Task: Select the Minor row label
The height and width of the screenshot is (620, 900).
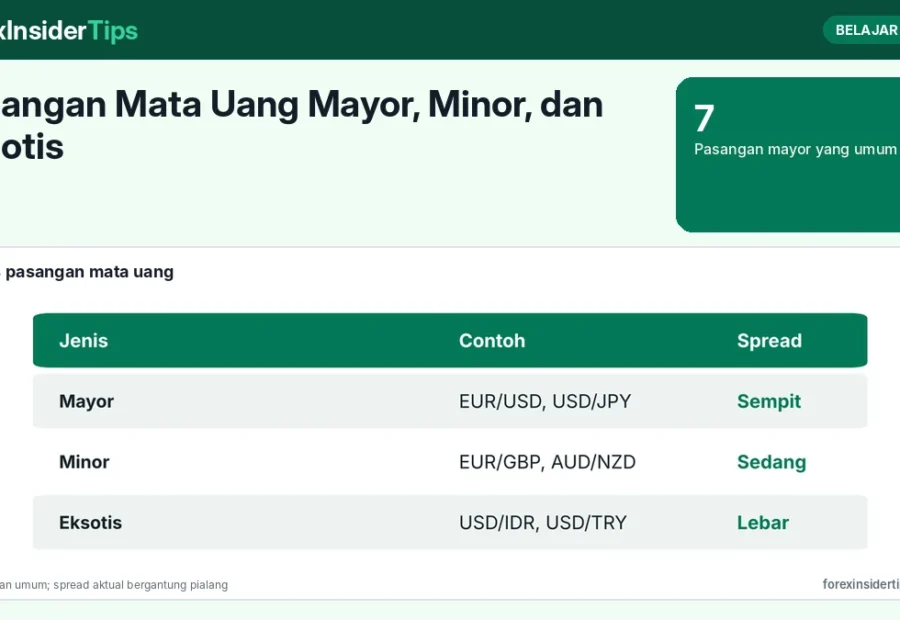Action: tap(84, 462)
